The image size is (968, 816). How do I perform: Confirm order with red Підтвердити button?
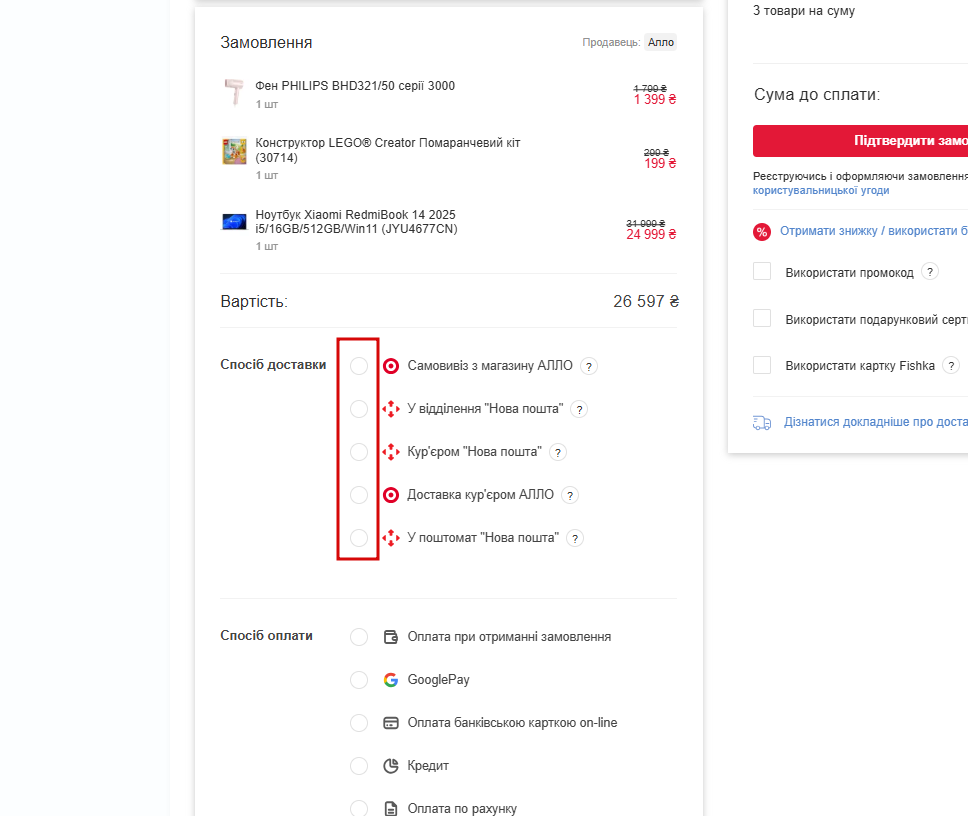(861, 141)
